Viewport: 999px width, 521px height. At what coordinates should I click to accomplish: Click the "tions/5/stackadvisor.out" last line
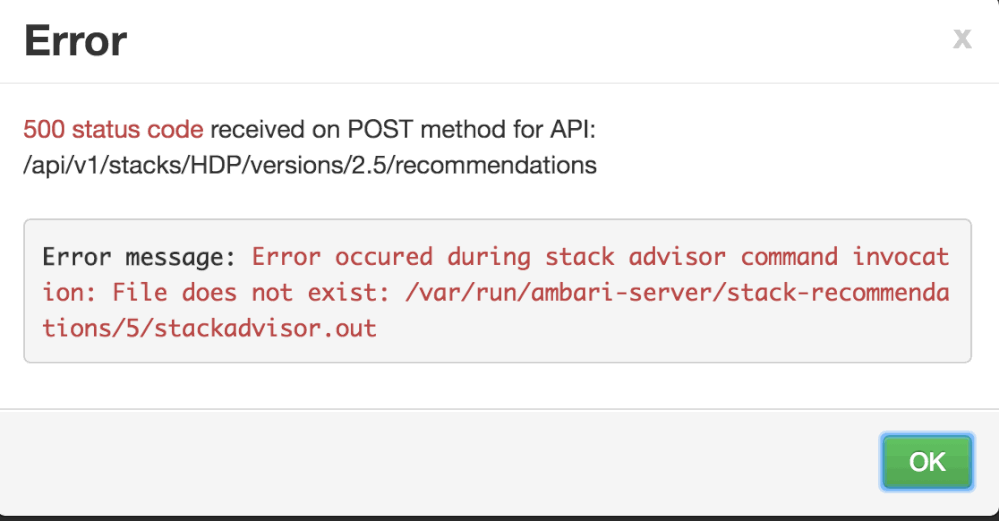coord(209,328)
